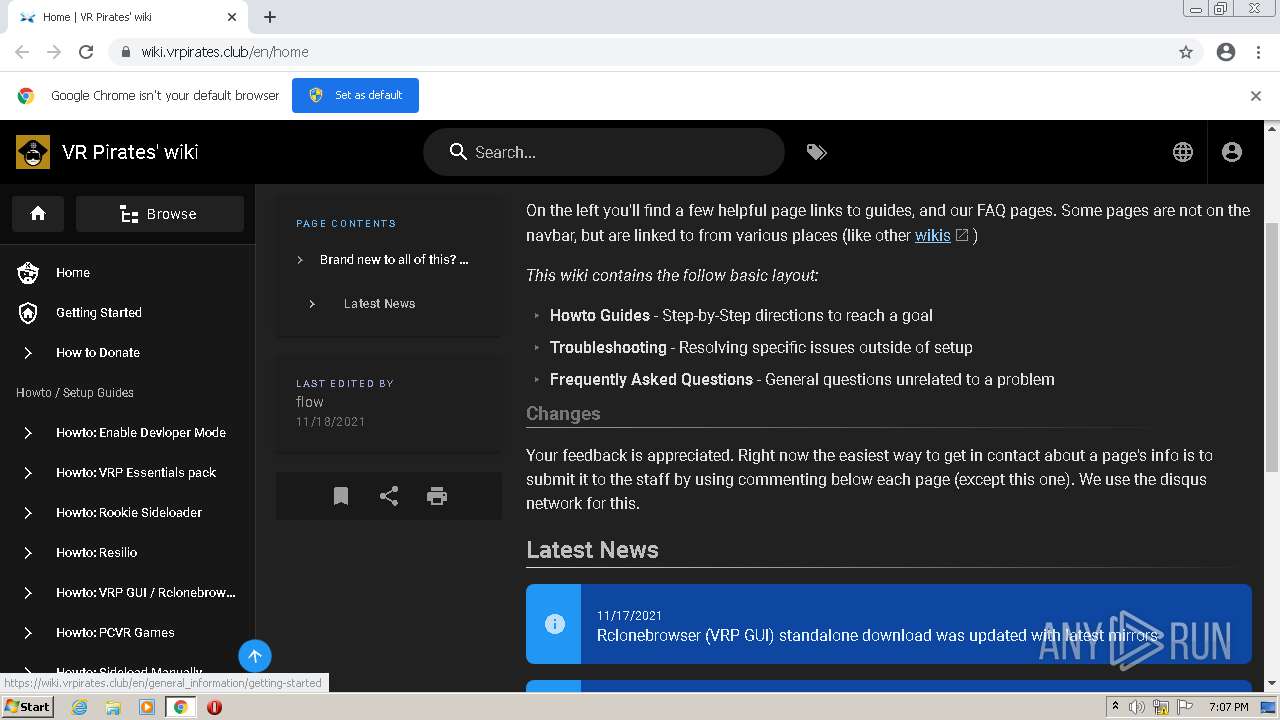Open Internet Explorer from taskbar
The height and width of the screenshot is (720, 1280).
[79, 707]
